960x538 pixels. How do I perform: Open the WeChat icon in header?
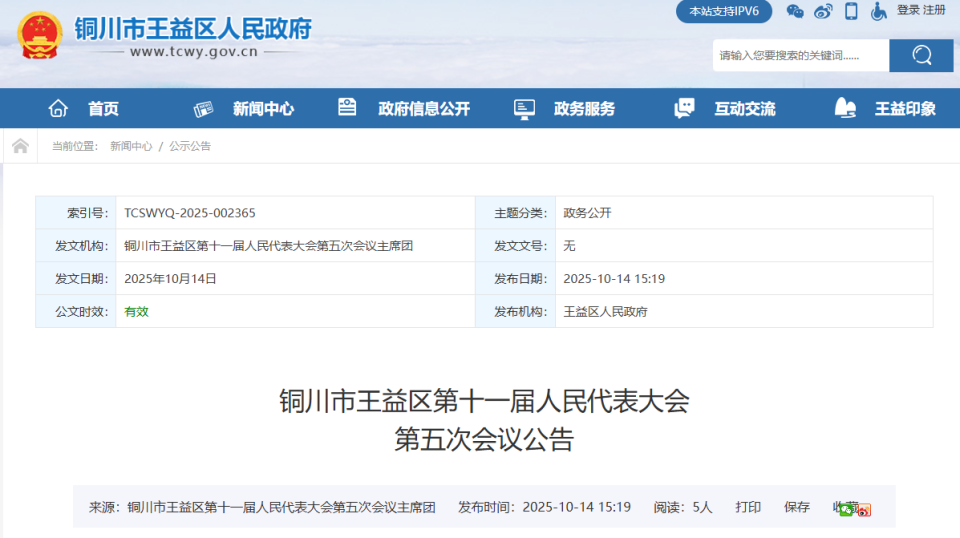click(795, 11)
